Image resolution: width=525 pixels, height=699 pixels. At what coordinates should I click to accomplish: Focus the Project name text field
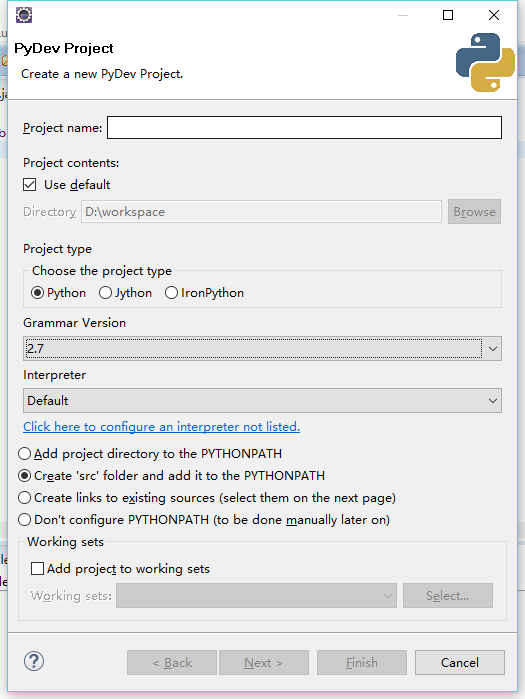304,127
